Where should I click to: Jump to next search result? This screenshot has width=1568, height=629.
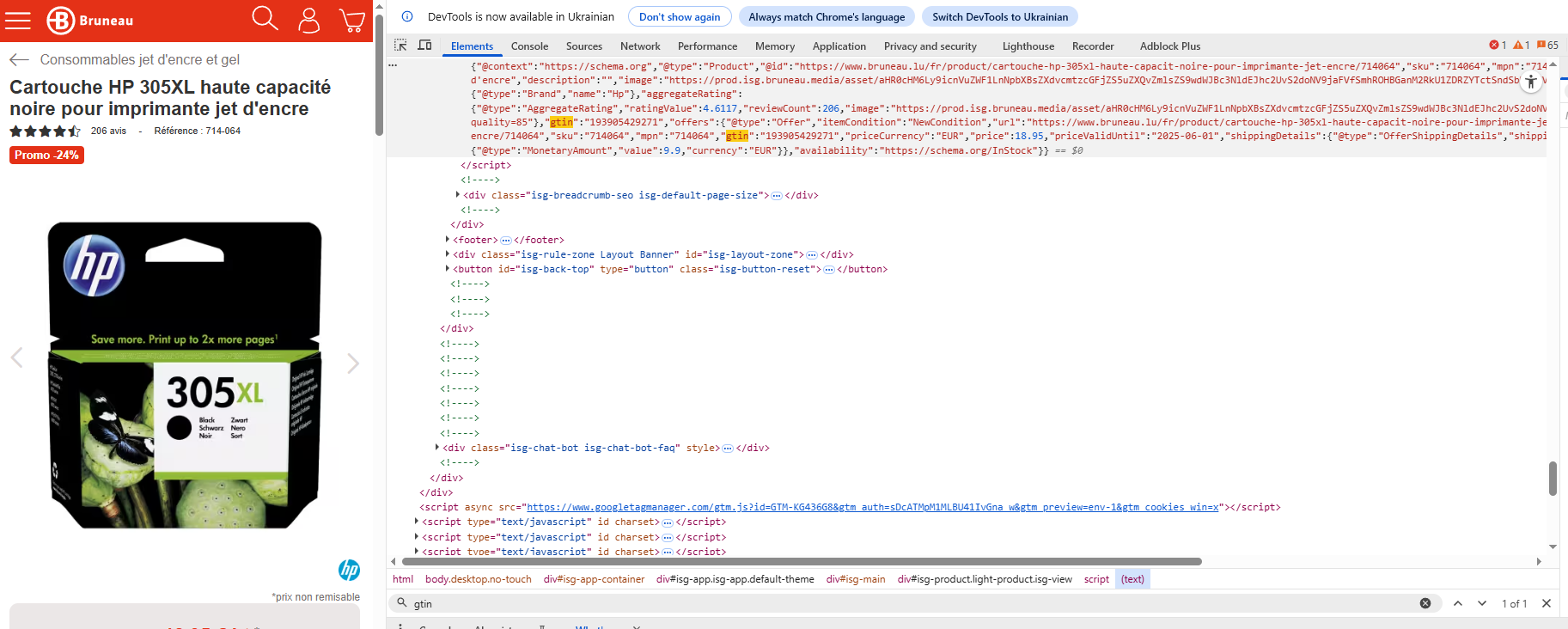[1482, 603]
